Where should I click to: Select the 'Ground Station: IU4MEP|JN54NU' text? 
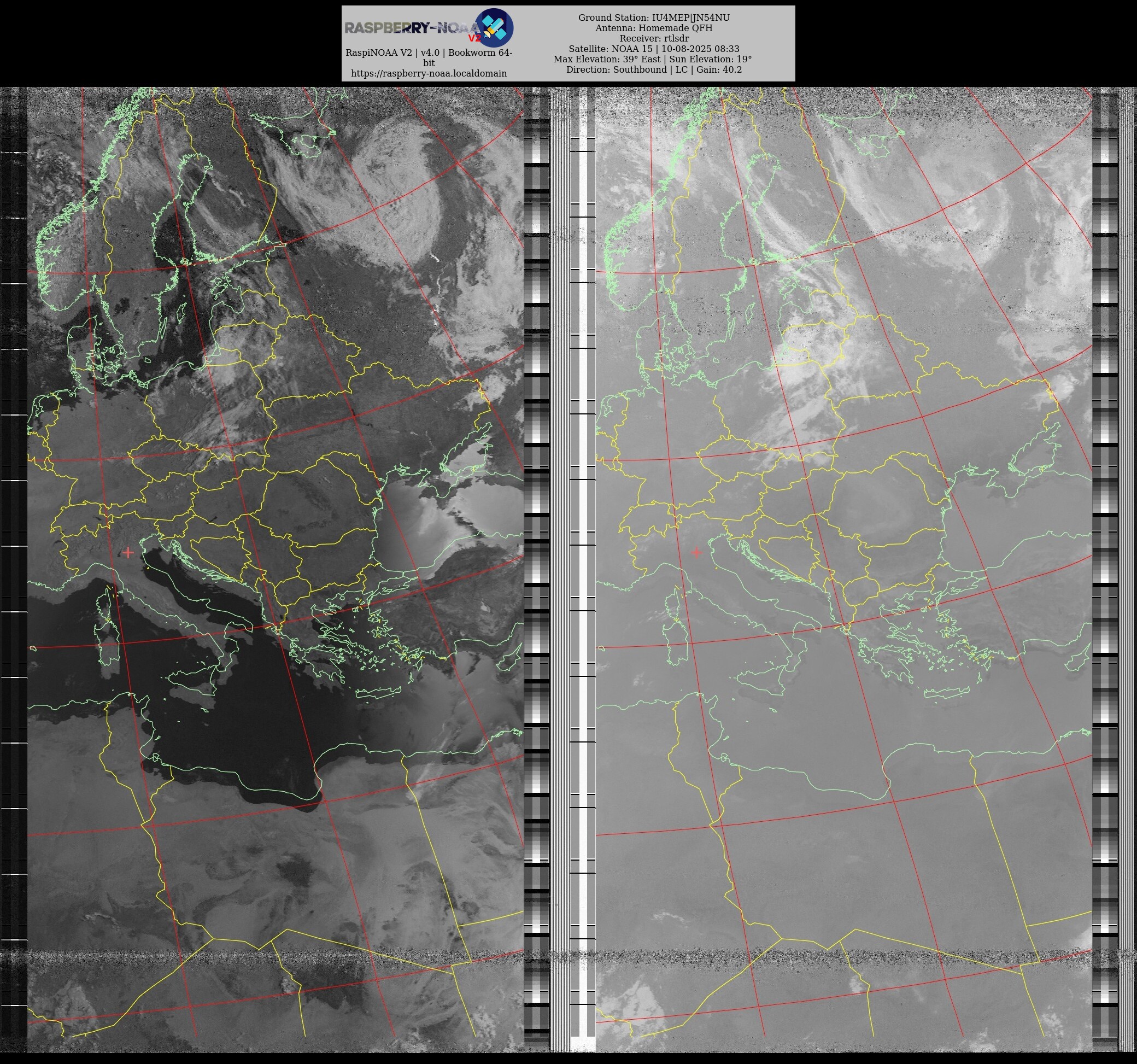(x=654, y=17)
